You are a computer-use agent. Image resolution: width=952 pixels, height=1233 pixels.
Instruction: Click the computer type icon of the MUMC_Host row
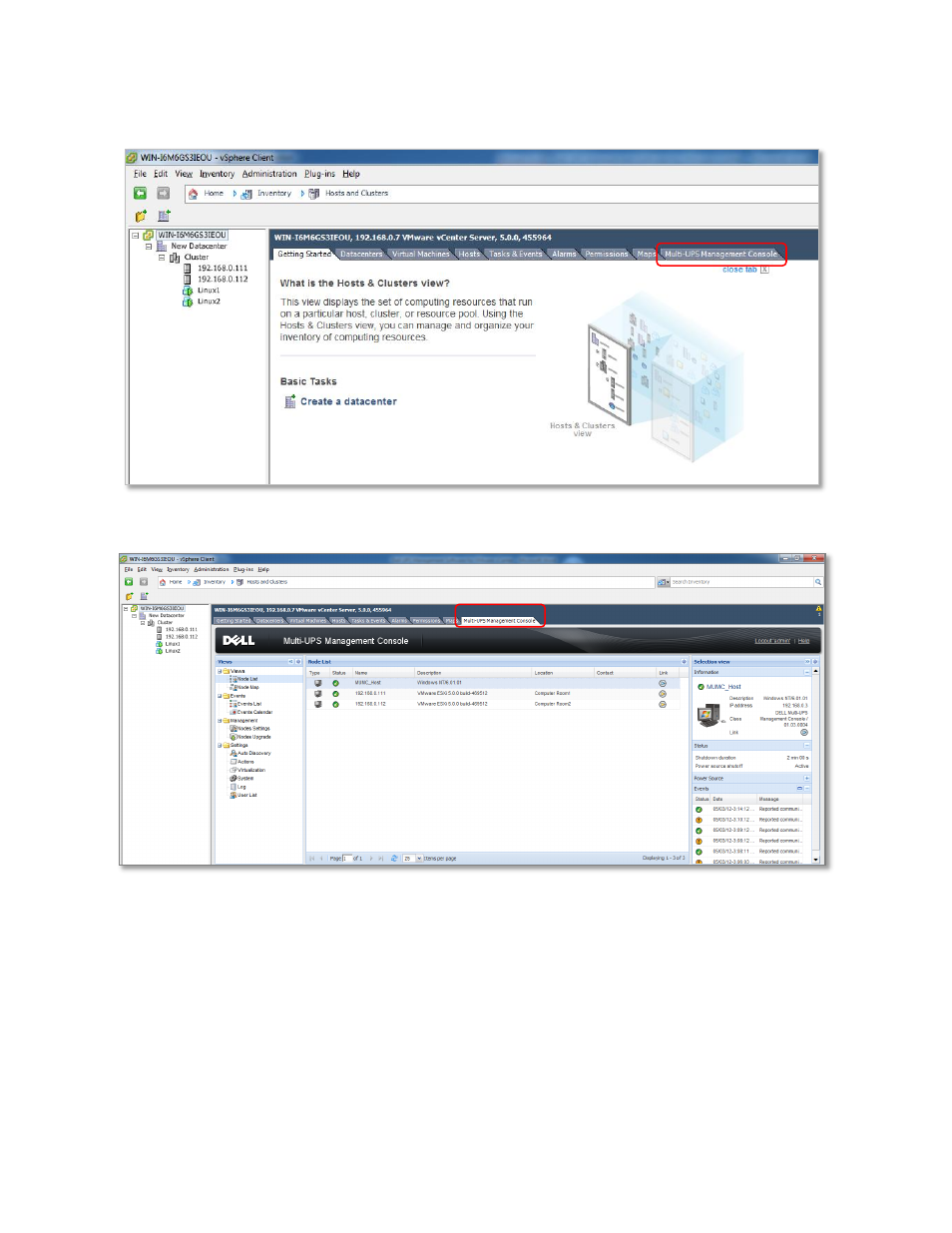tap(317, 683)
